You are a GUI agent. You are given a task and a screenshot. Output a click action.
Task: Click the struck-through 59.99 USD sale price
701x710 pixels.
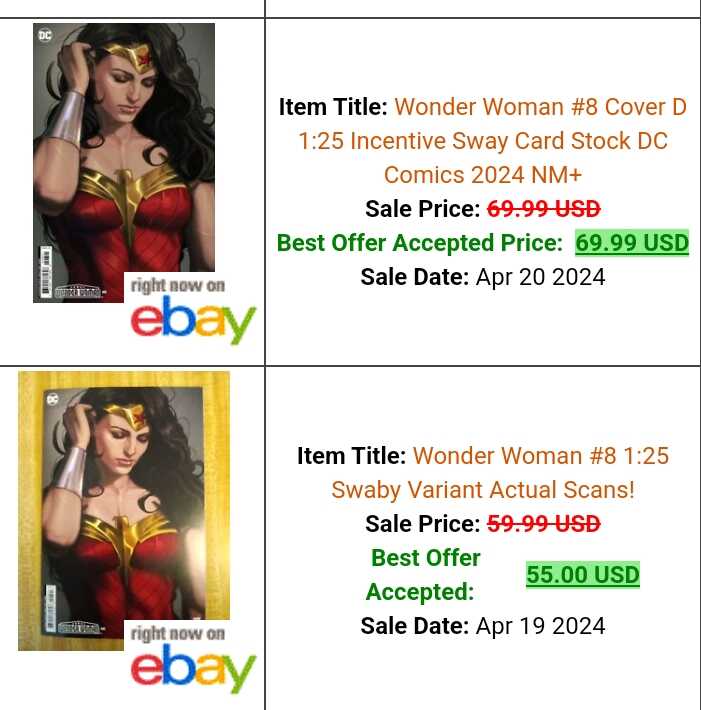pyautogui.click(x=543, y=524)
